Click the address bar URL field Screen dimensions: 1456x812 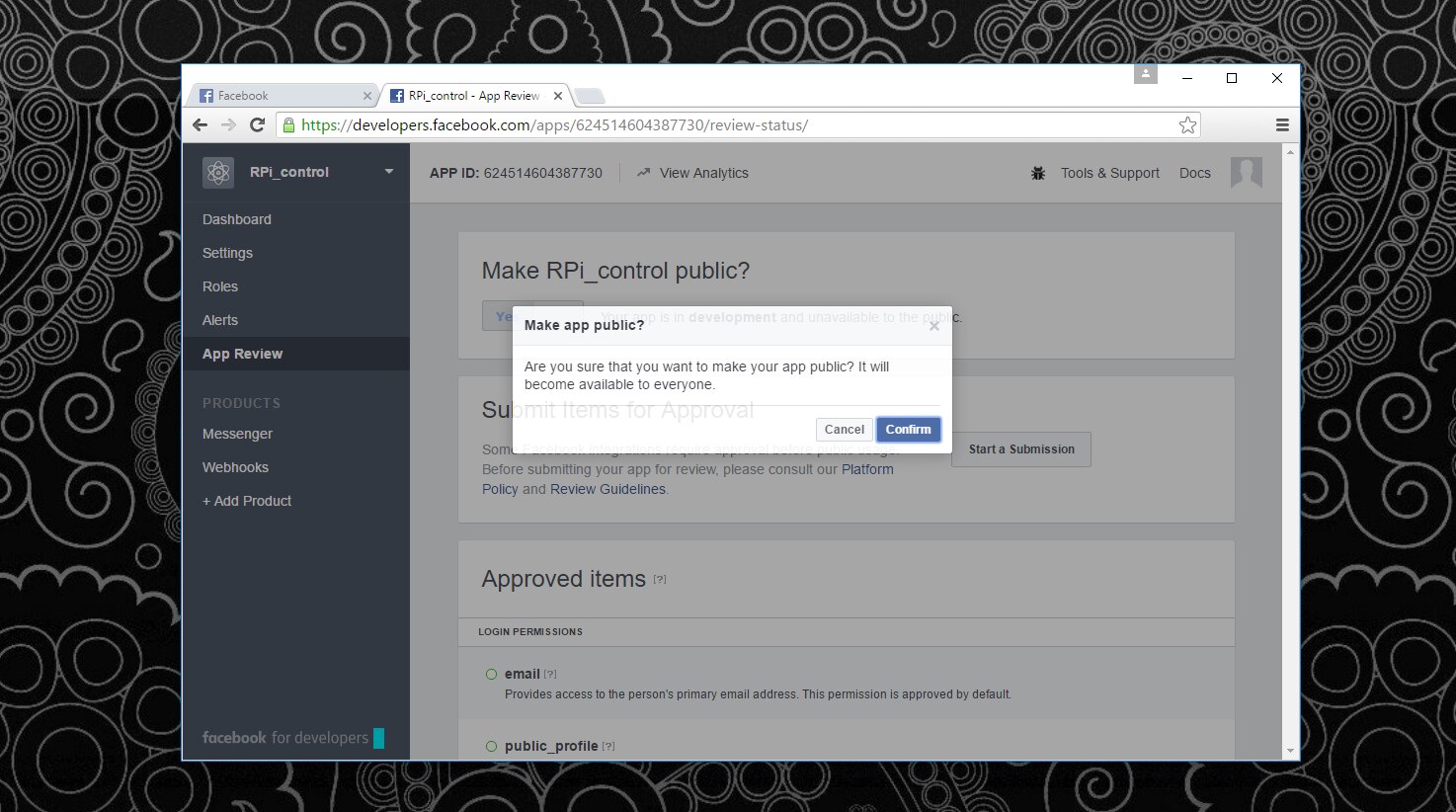731,125
